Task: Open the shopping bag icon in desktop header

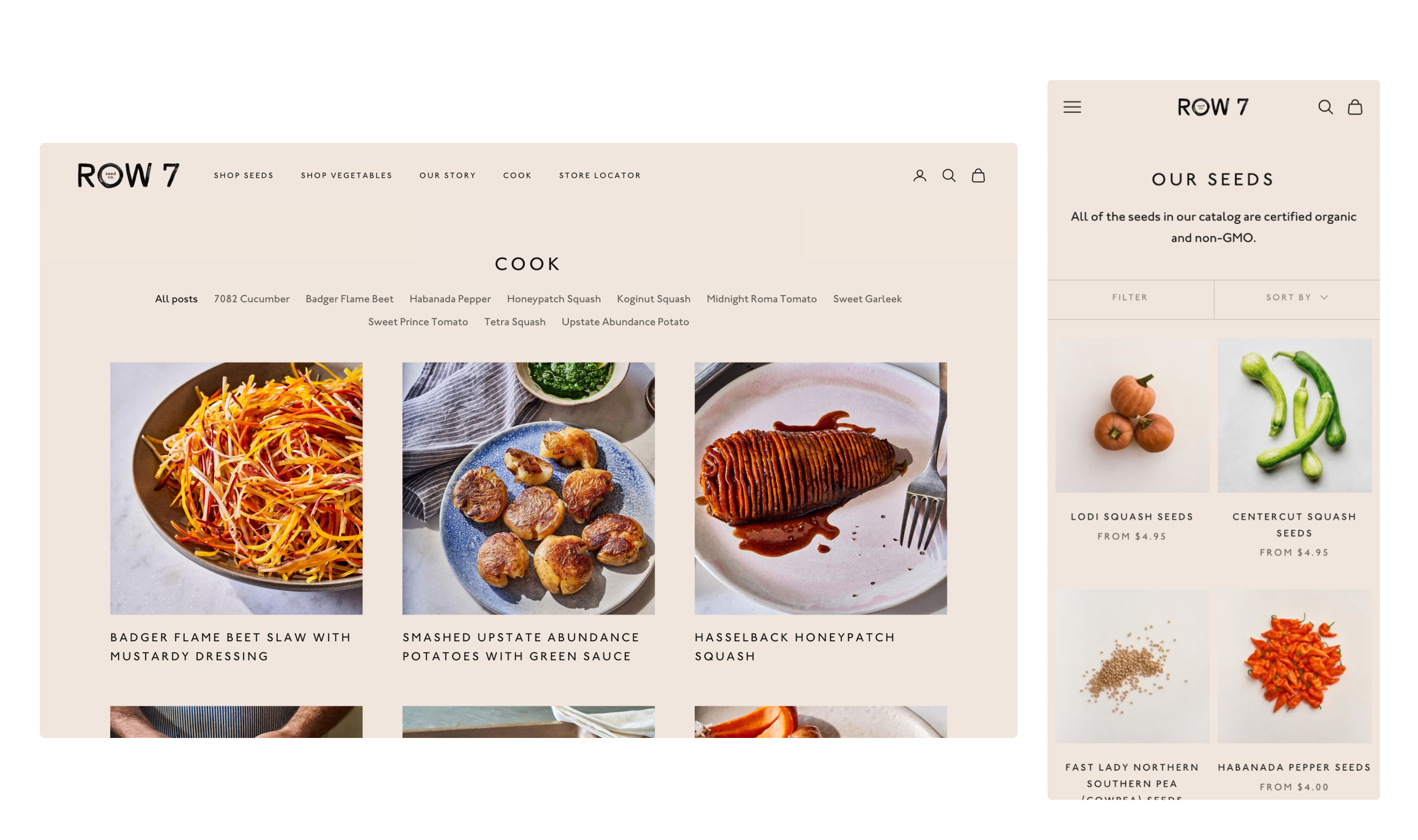Action: (x=978, y=176)
